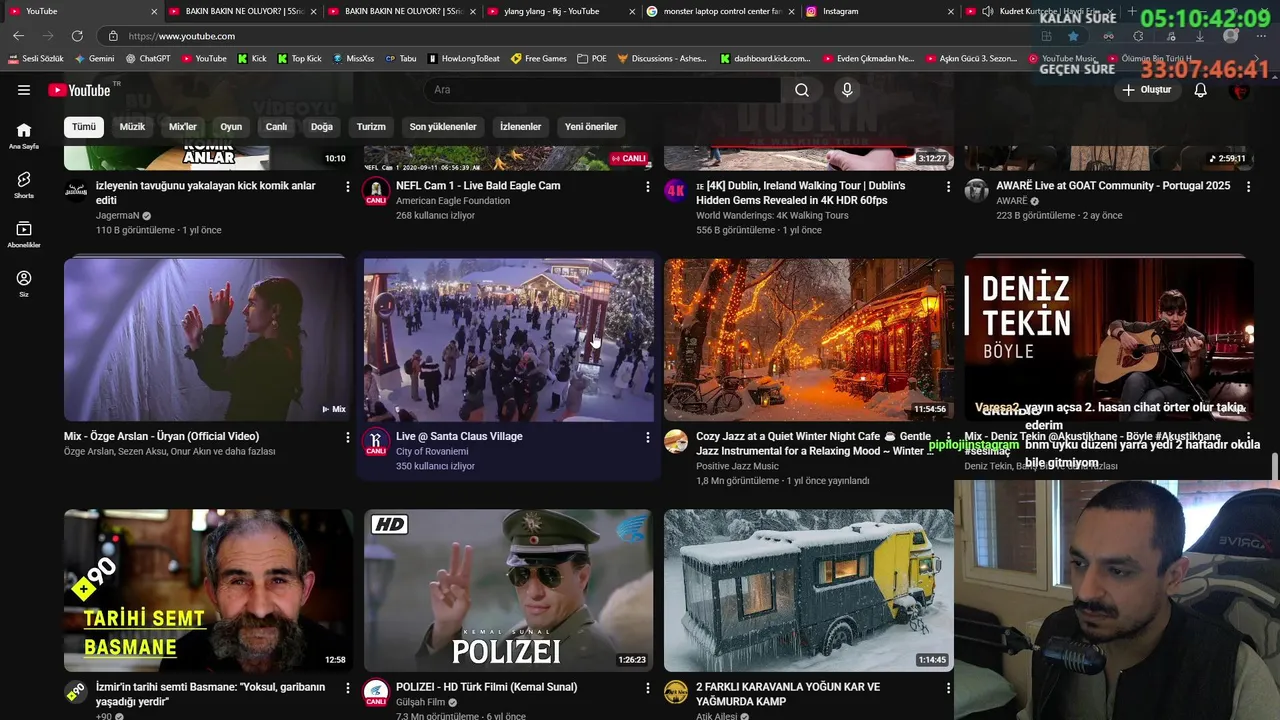Open options menu for Basmane video
The image size is (1280, 720).
tap(348, 689)
